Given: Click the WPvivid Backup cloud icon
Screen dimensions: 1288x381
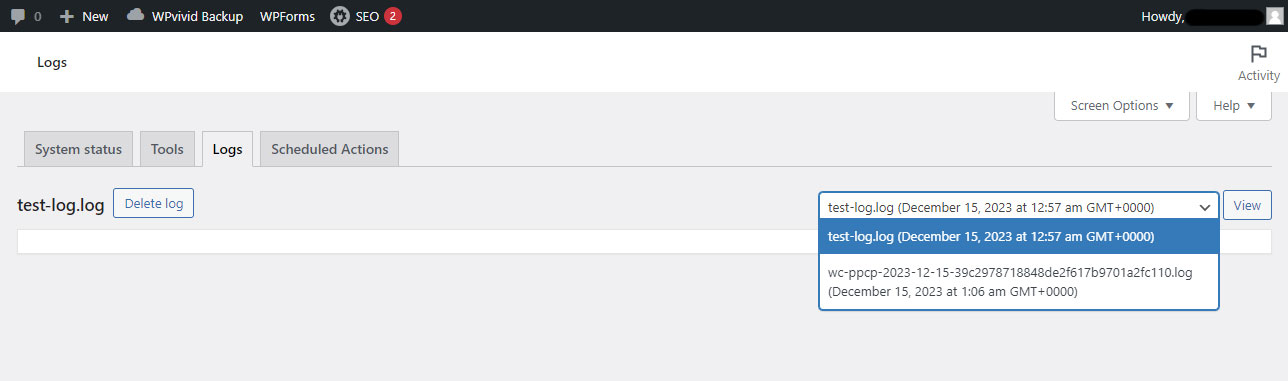Looking at the screenshot, I should (x=136, y=16).
